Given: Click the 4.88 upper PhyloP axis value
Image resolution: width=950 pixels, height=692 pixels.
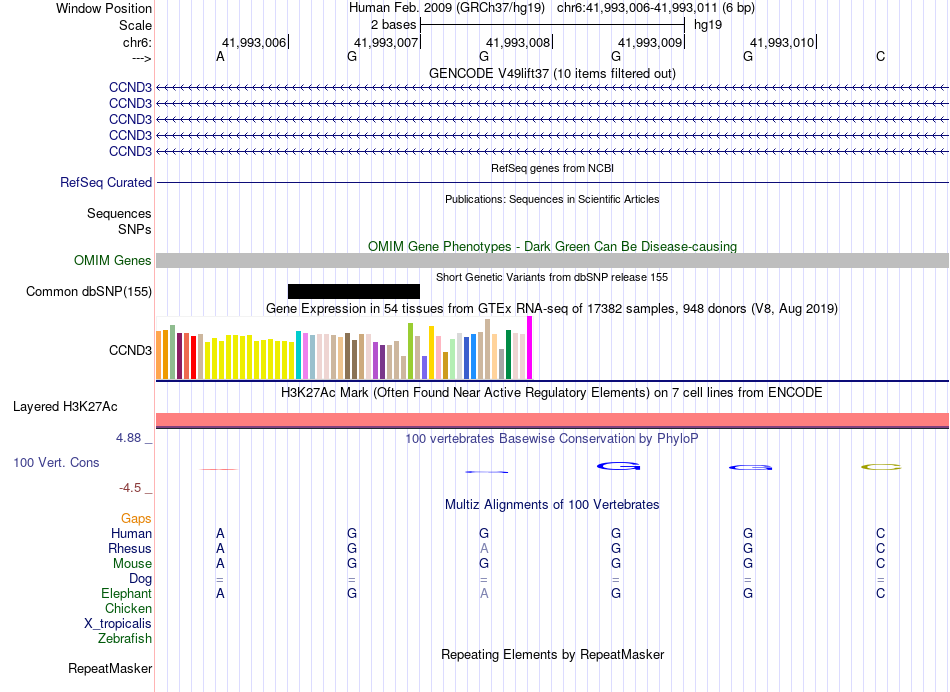Looking at the screenshot, I should [128, 437].
